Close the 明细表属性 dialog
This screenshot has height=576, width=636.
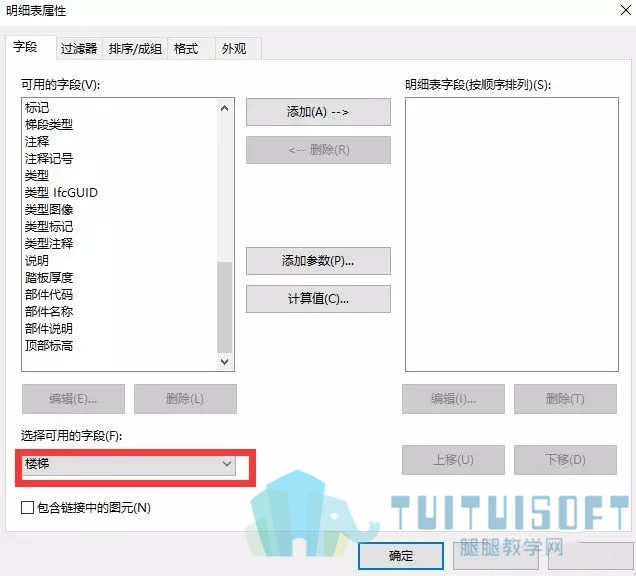[x=625, y=10]
